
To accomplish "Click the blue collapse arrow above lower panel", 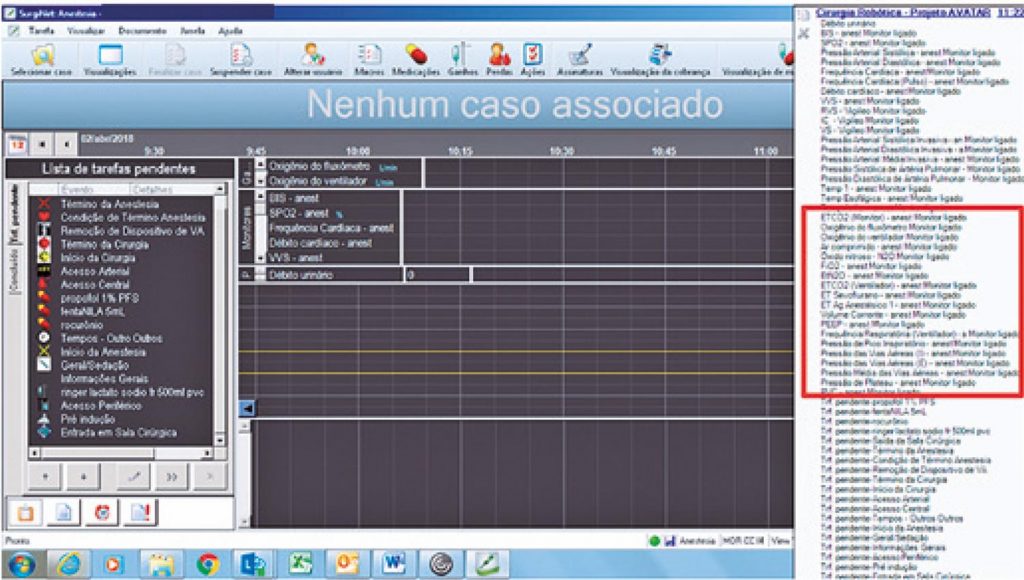I will pos(246,407).
